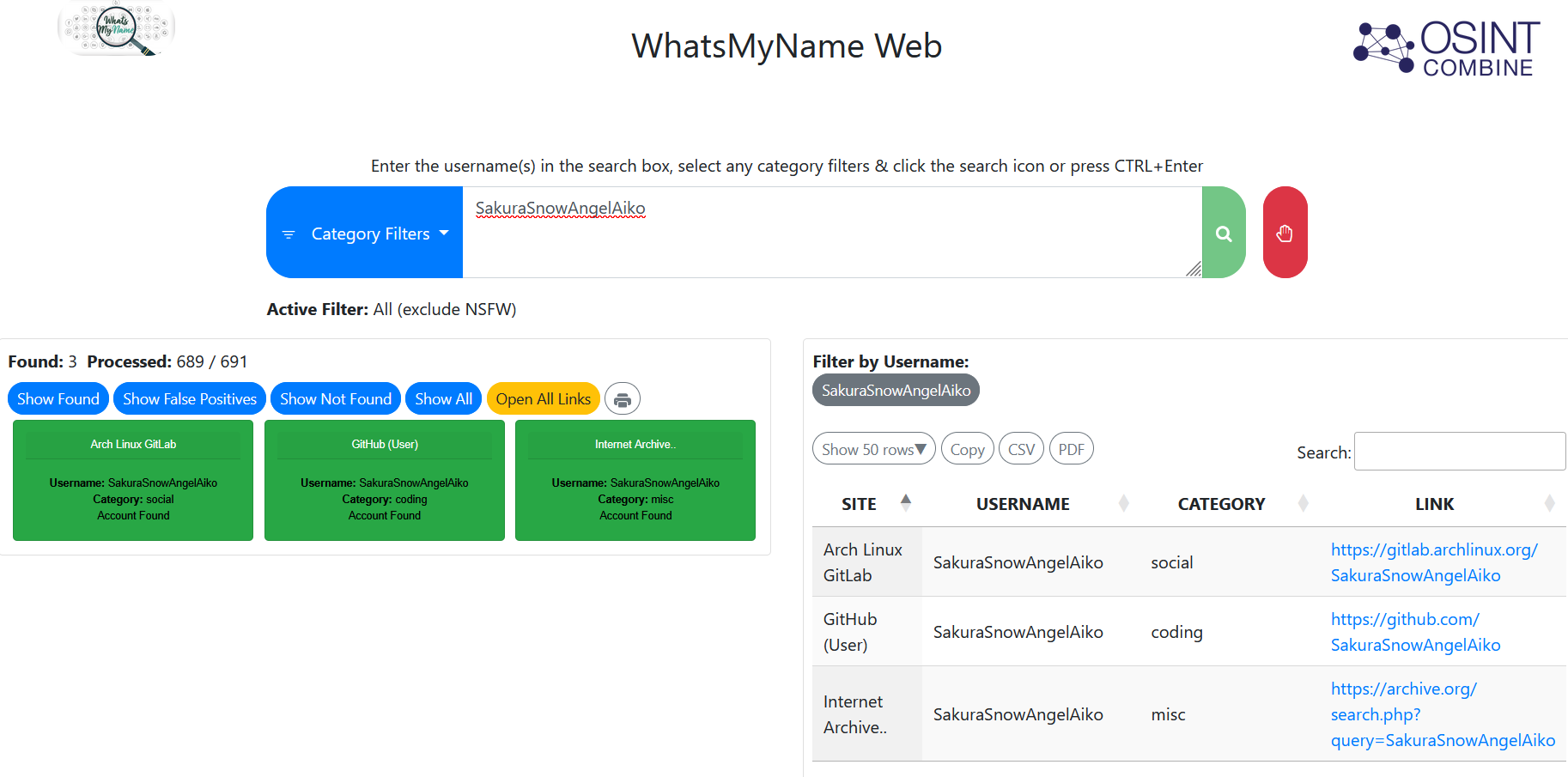Click the 'Found: 3' counter

point(43,362)
